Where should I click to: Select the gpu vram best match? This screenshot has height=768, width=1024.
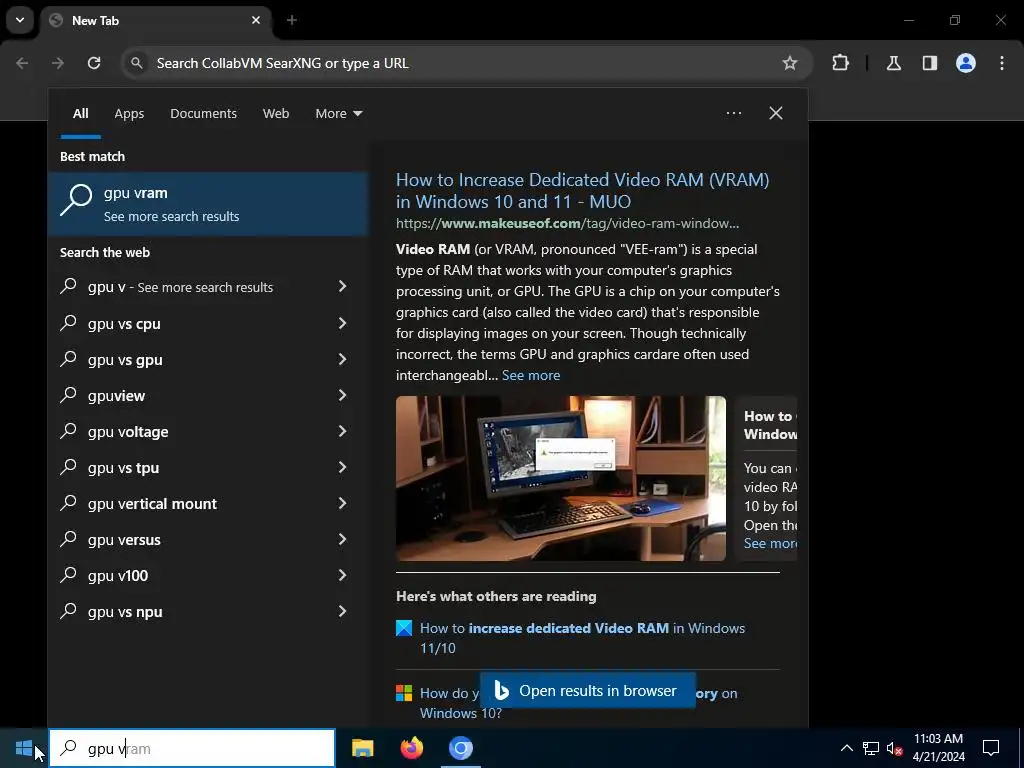coord(208,204)
